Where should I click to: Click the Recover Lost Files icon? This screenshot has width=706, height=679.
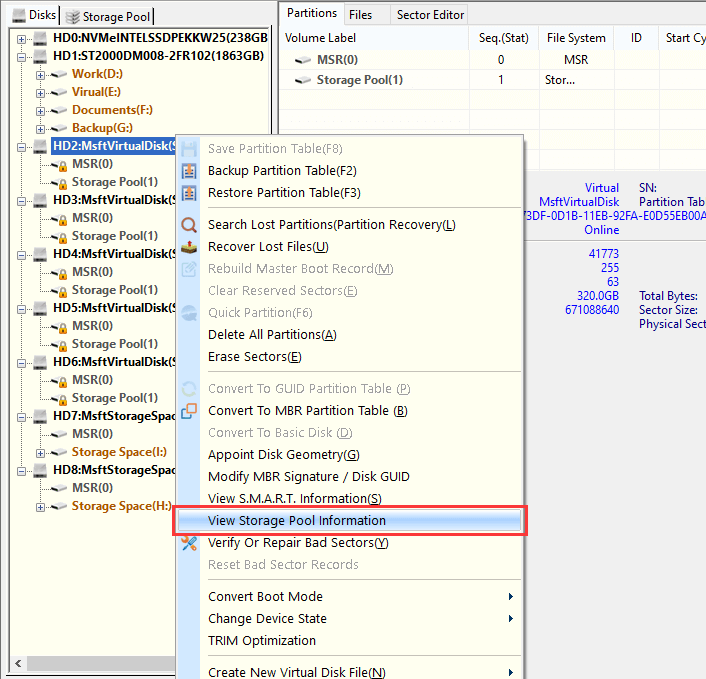click(x=190, y=247)
